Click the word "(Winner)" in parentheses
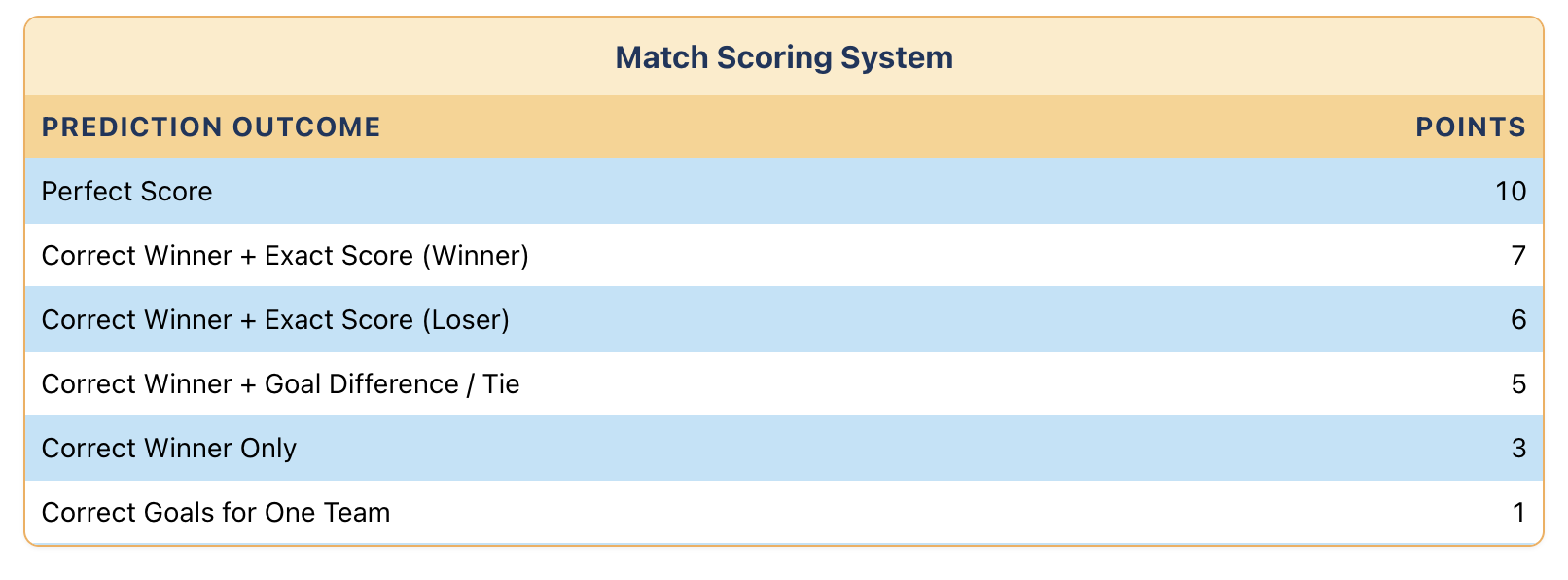The height and width of the screenshot is (580, 1568). click(x=478, y=255)
